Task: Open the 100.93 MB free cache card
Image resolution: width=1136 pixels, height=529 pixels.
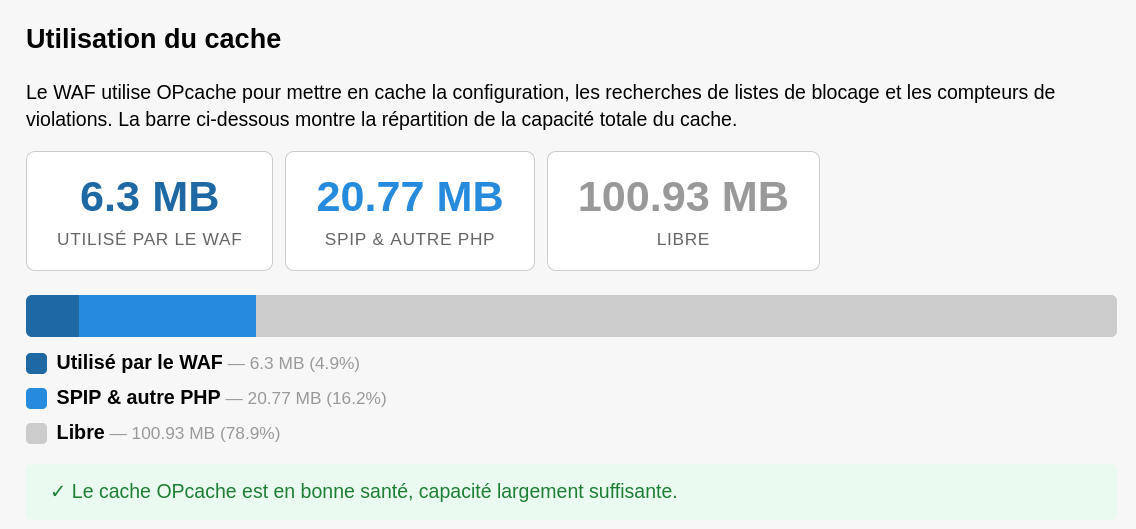Action: [x=683, y=211]
